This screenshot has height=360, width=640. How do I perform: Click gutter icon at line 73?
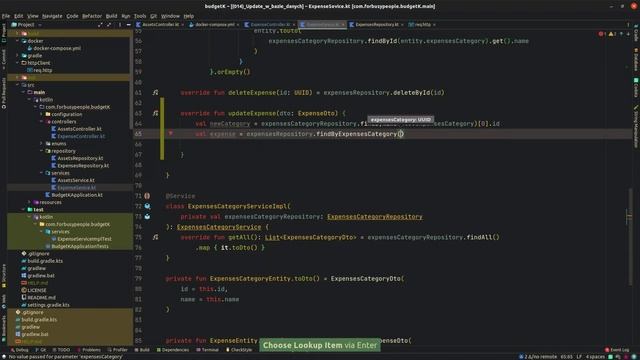tap(147, 217)
